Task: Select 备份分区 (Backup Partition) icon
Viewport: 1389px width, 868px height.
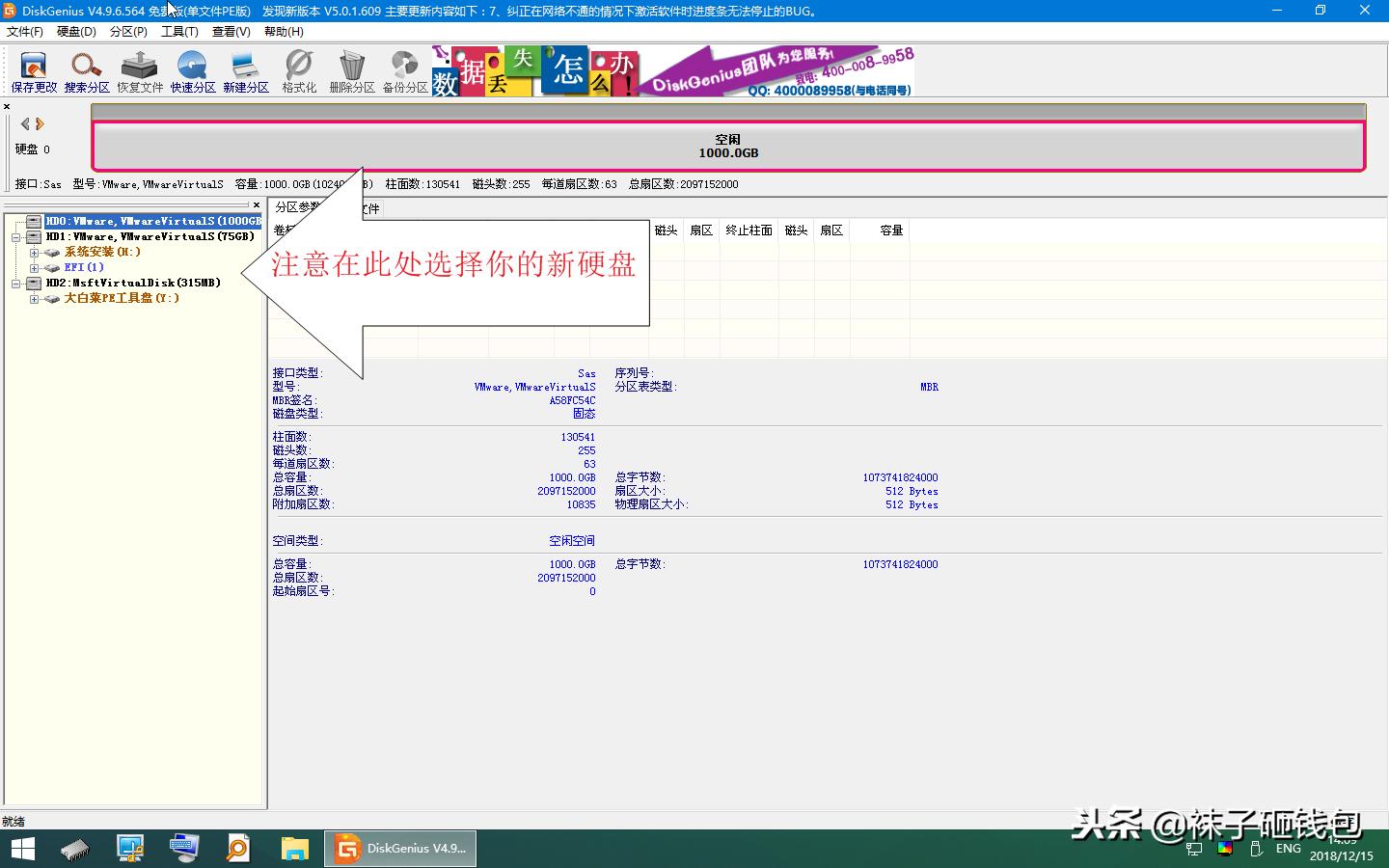Action: click(x=404, y=69)
